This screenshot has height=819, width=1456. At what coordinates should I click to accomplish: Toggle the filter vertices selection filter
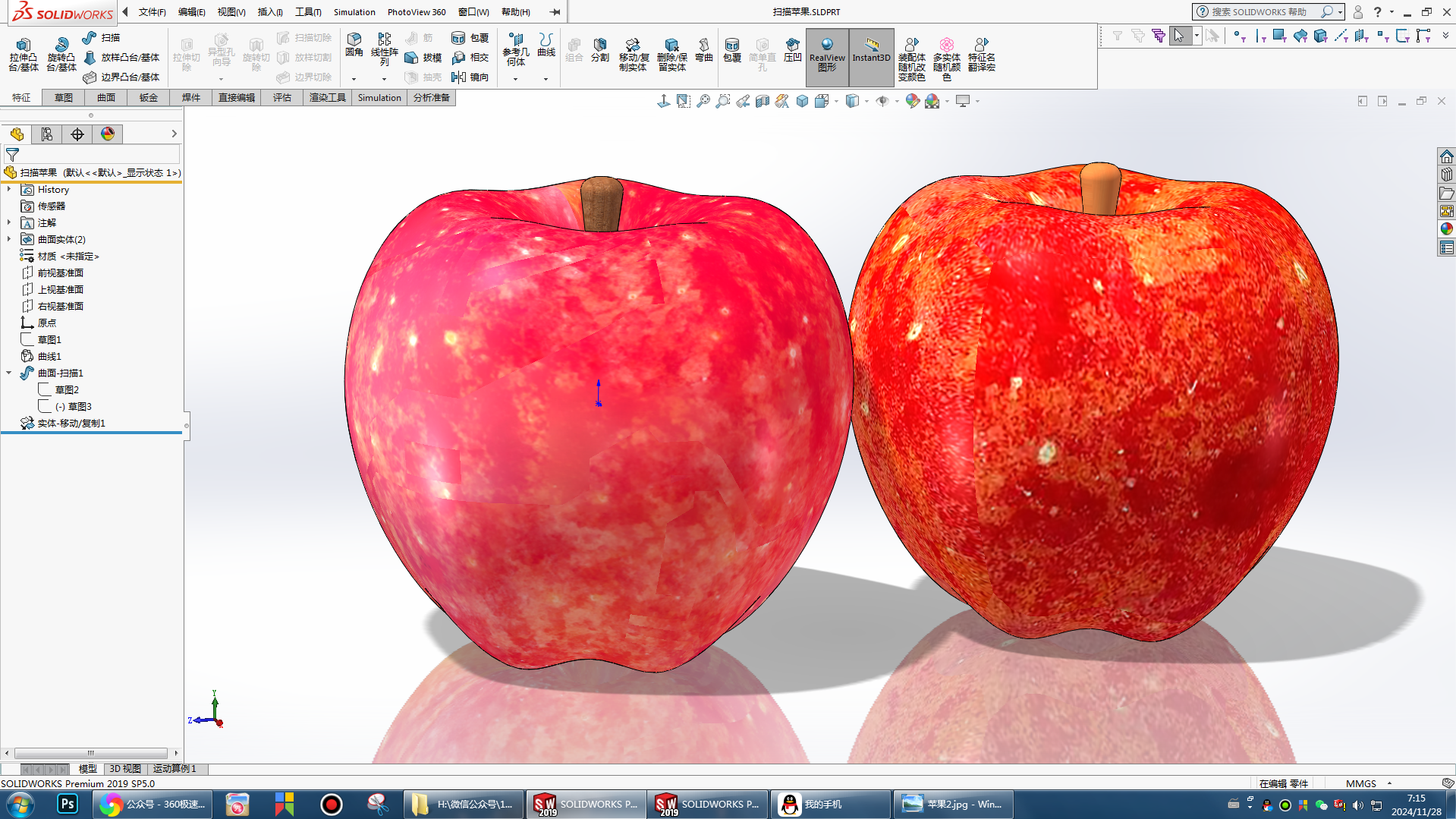click(1239, 36)
